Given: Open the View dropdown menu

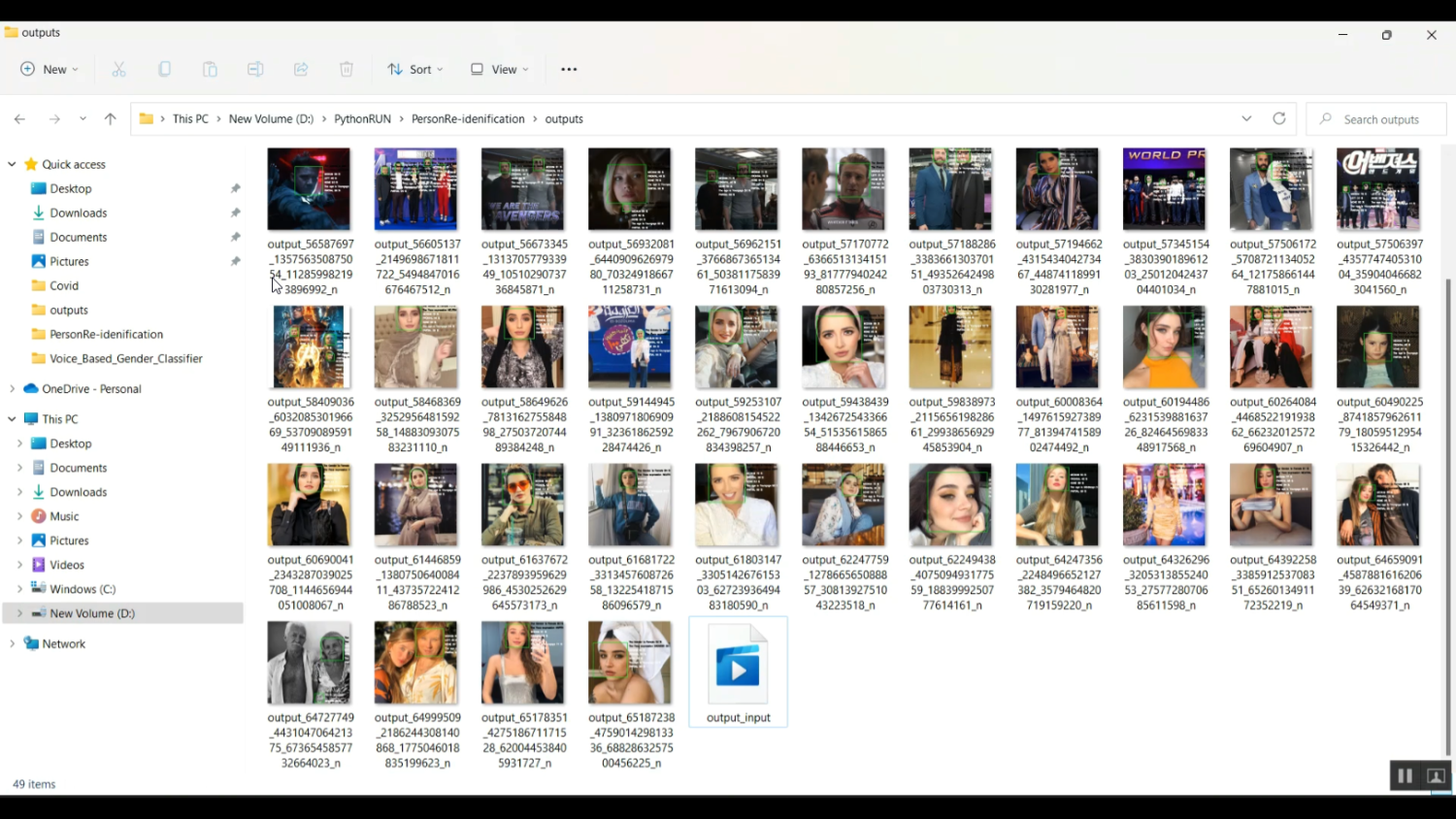Looking at the screenshot, I should (x=500, y=69).
